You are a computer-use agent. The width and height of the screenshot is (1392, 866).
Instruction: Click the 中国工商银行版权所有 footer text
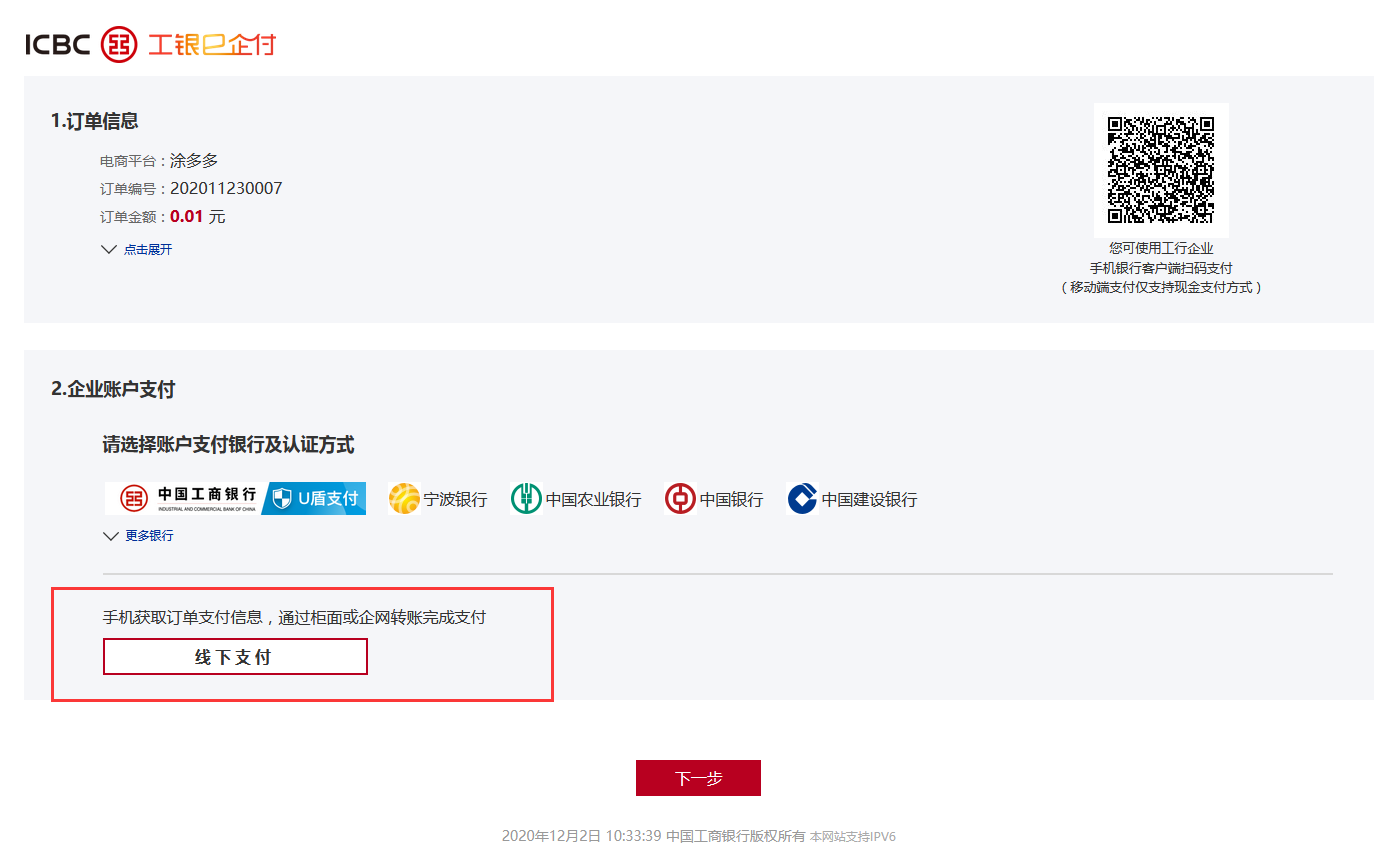click(x=735, y=836)
